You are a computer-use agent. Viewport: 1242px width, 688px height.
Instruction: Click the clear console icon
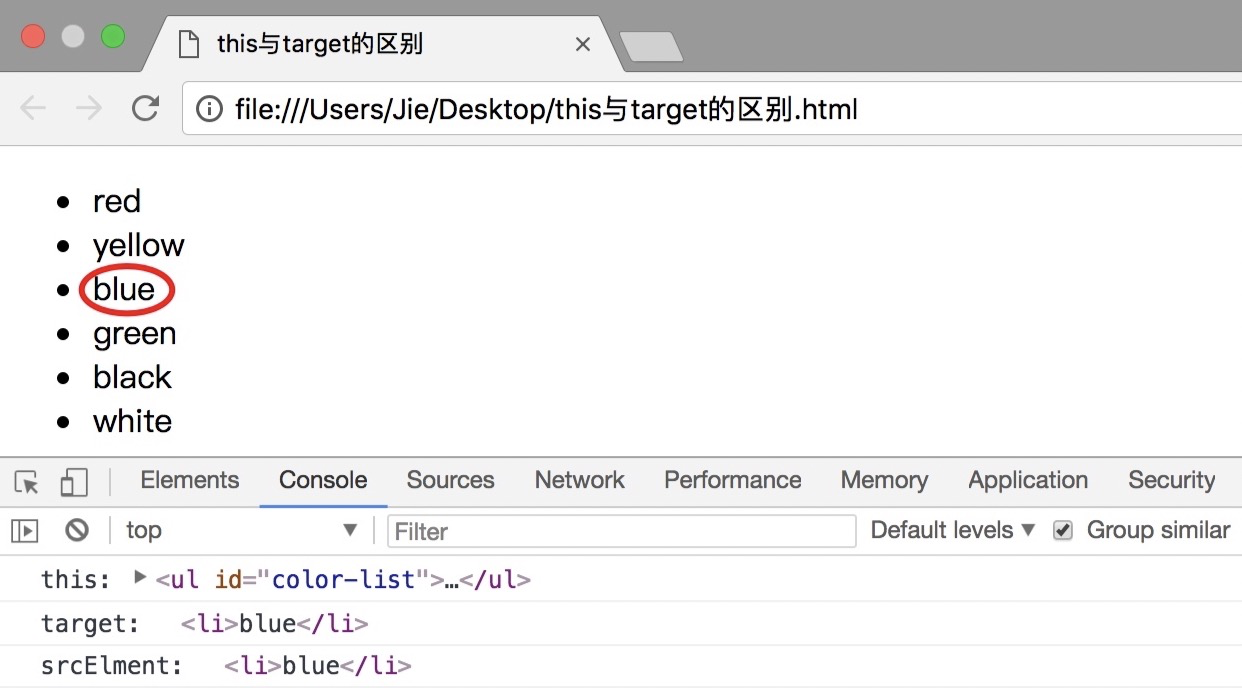pos(77,530)
